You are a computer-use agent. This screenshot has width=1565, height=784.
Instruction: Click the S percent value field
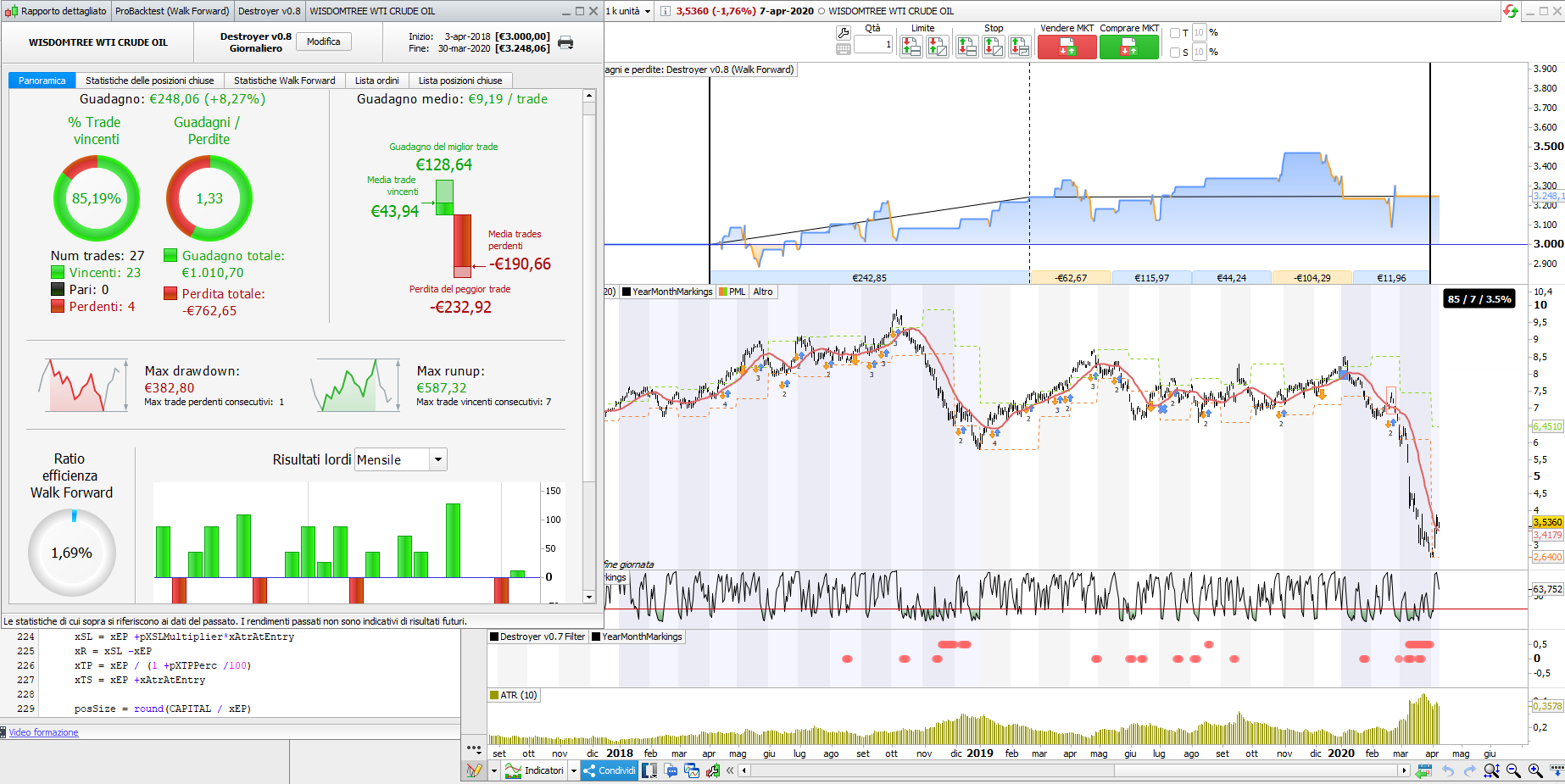1199,53
